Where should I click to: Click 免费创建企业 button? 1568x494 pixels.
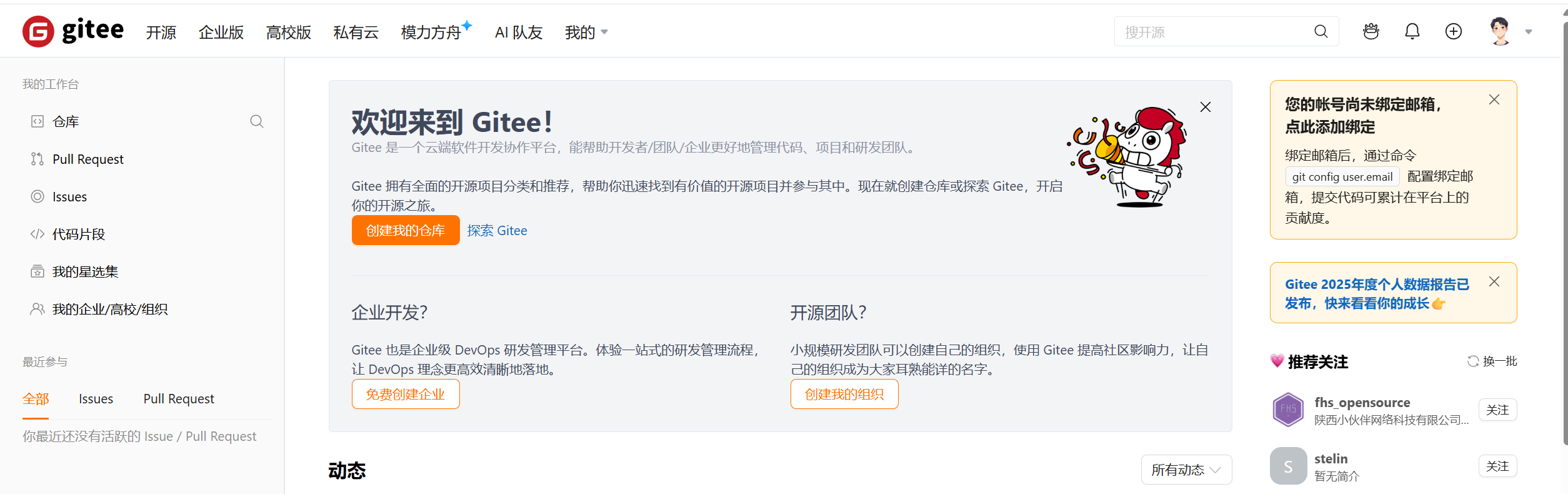click(406, 394)
